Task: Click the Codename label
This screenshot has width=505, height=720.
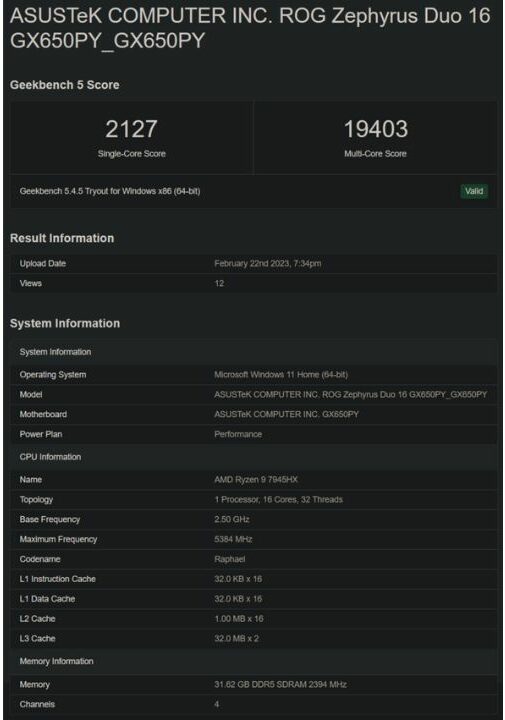Action: point(40,559)
